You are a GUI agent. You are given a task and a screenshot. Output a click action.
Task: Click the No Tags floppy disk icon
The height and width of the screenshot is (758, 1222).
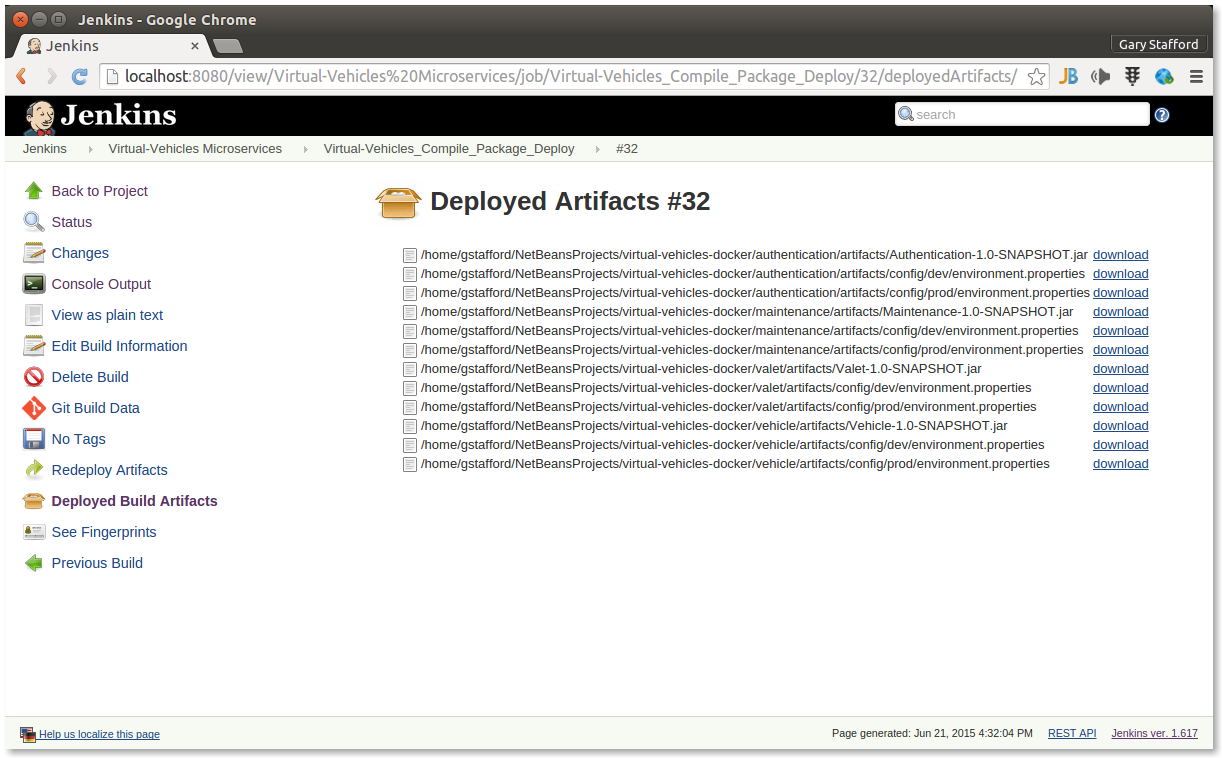coord(34,439)
